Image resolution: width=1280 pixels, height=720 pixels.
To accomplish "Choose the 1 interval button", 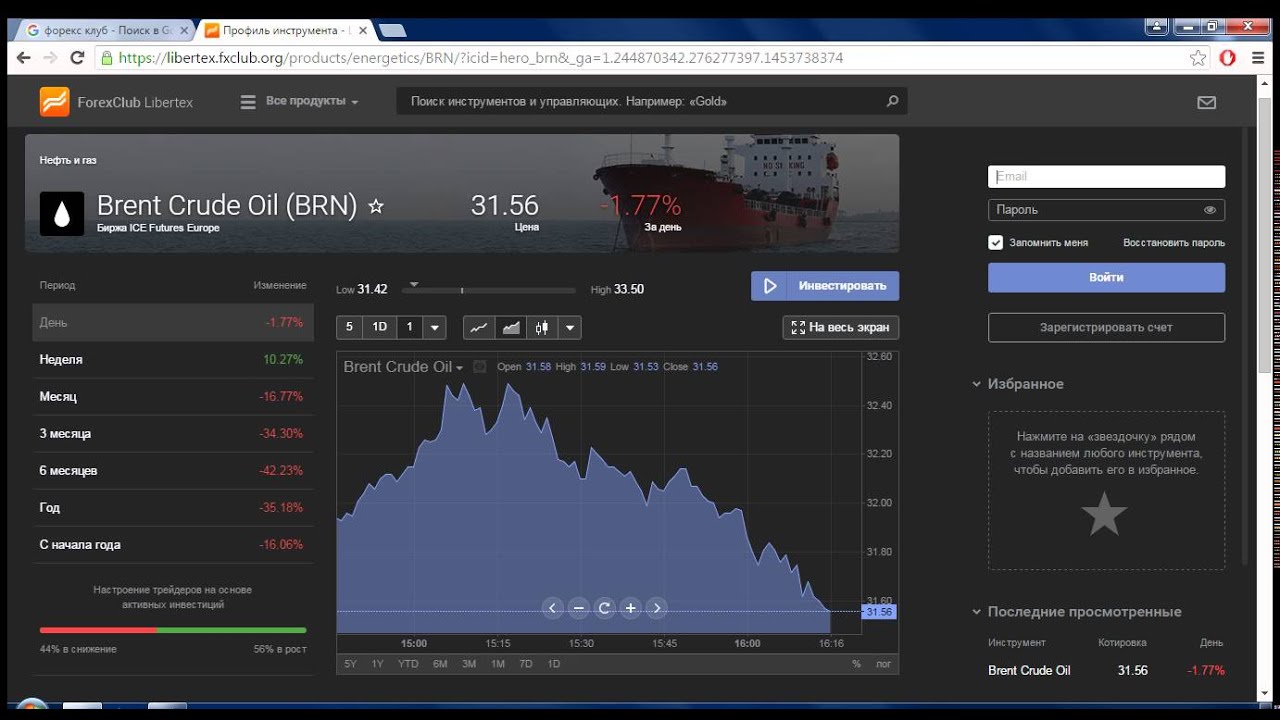I will (x=409, y=327).
